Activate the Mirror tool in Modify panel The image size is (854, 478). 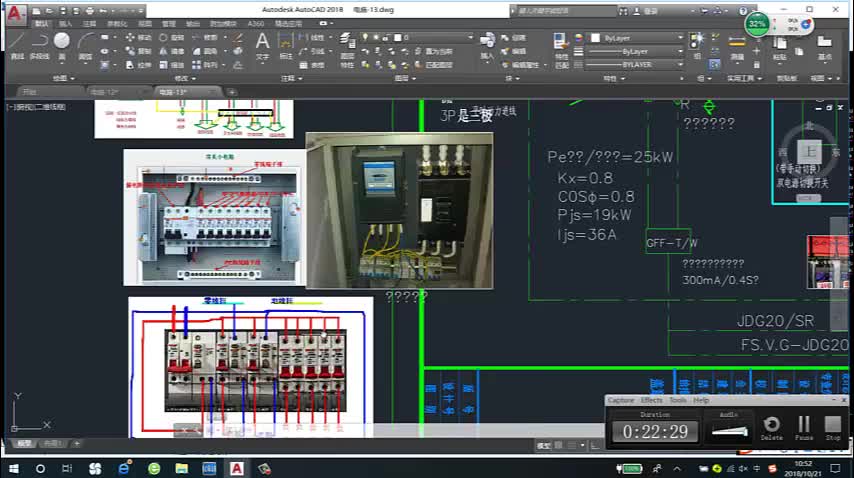tap(172, 51)
